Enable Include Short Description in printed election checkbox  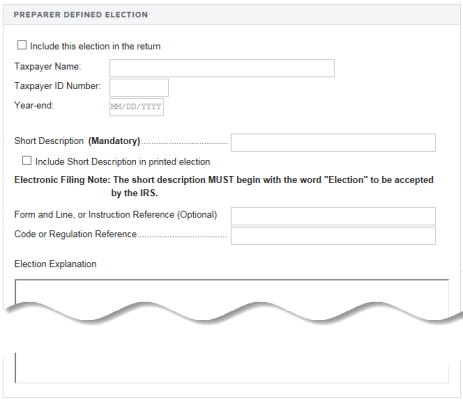tap(27, 161)
